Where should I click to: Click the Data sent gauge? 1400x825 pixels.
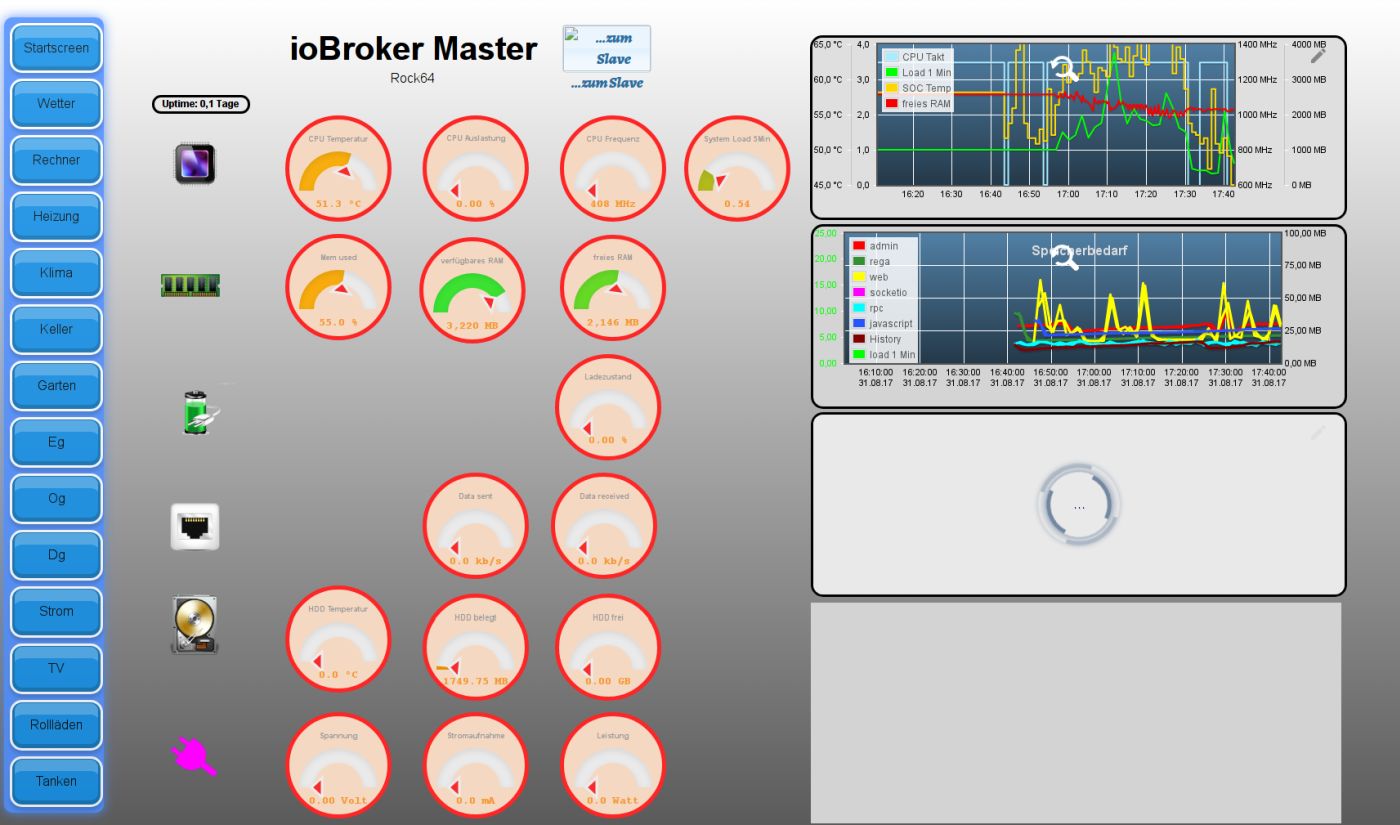(475, 526)
